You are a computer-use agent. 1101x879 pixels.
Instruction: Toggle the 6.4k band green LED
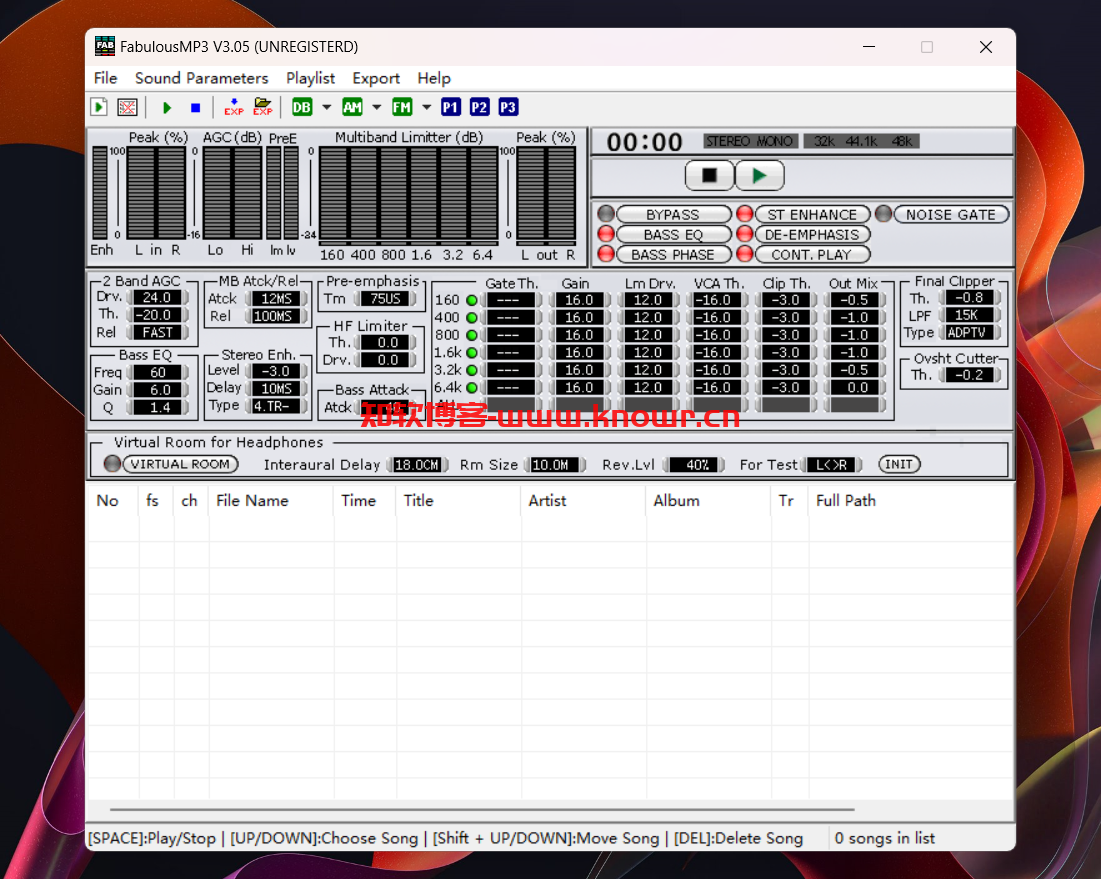(x=472, y=388)
